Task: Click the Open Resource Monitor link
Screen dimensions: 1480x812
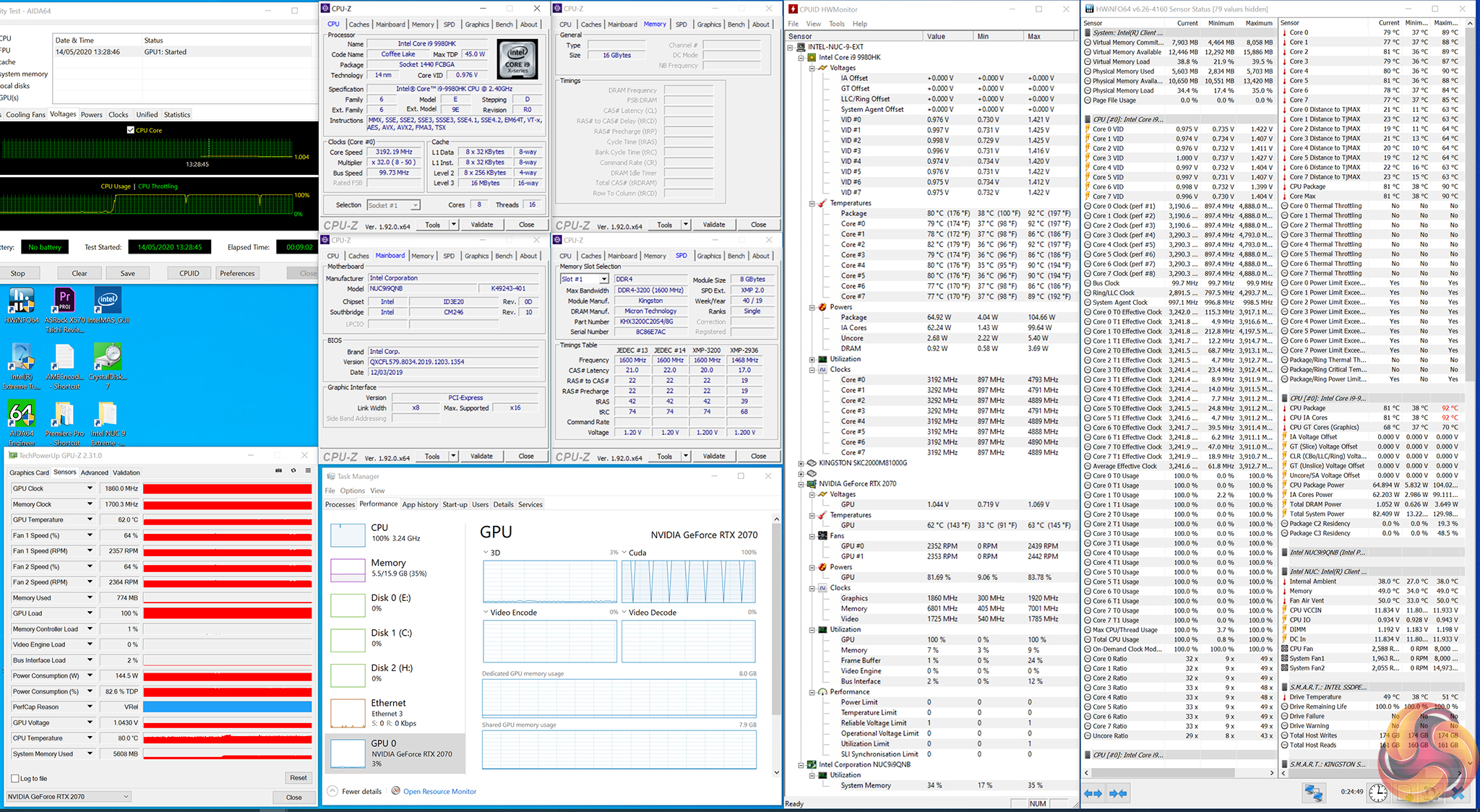Action: pyautogui.click(x=439, y=791)
